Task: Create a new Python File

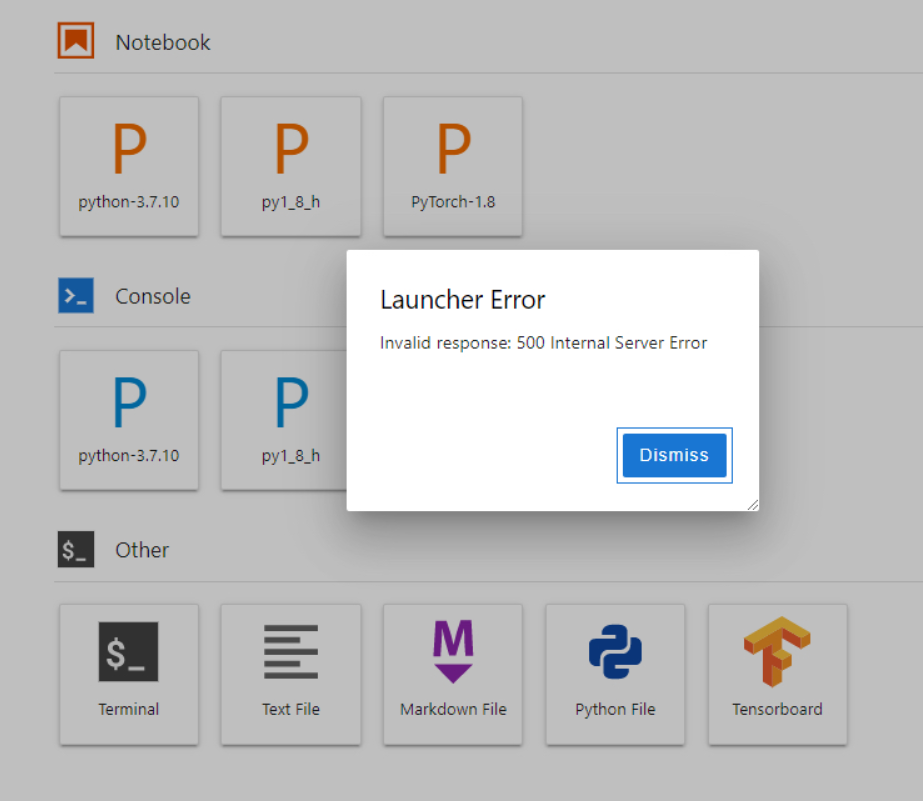Action: 615,674
